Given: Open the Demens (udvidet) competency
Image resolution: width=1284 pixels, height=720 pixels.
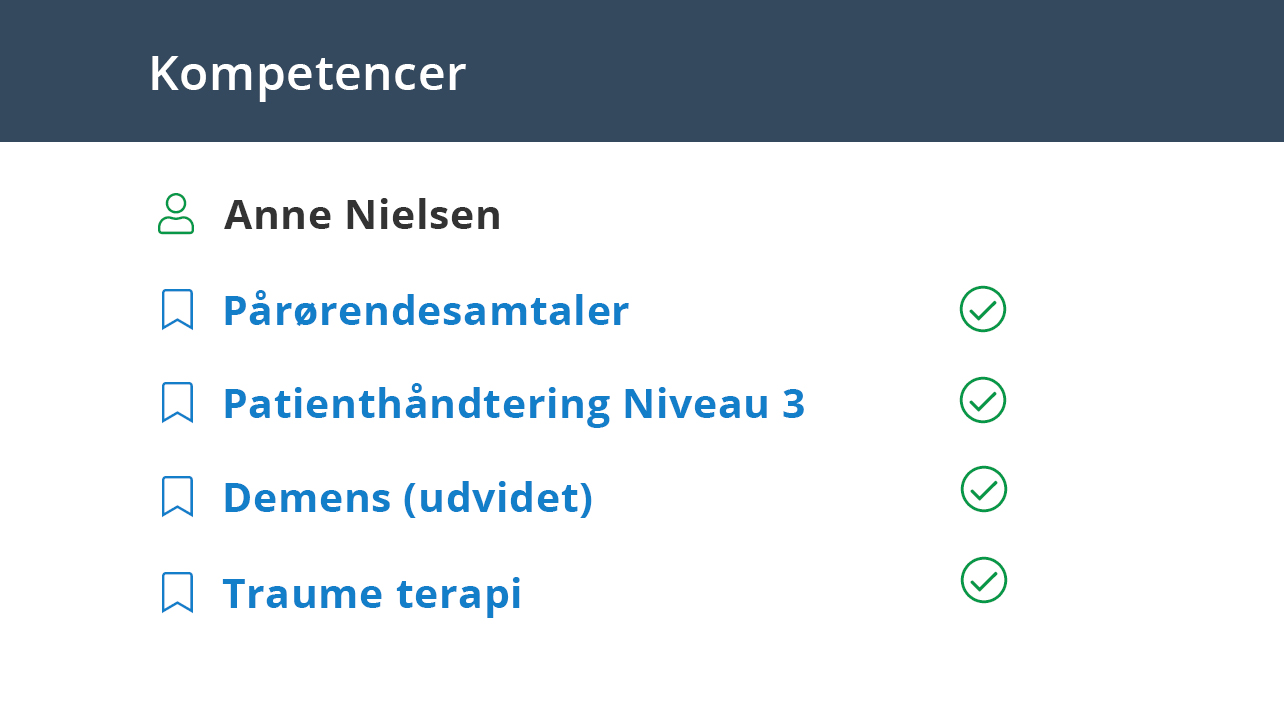Looking at the screenshot, I should click(x=408, y=498).
